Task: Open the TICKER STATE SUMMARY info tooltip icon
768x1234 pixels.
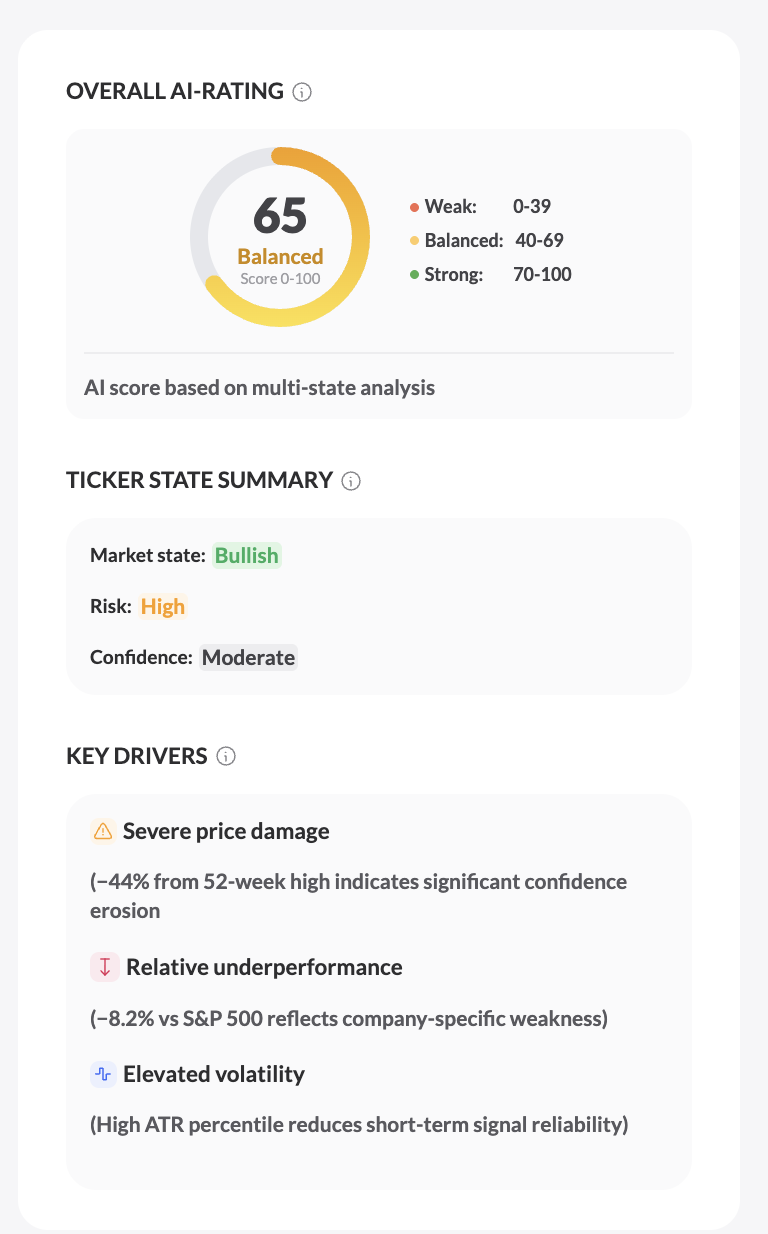Action: [350, 481]
